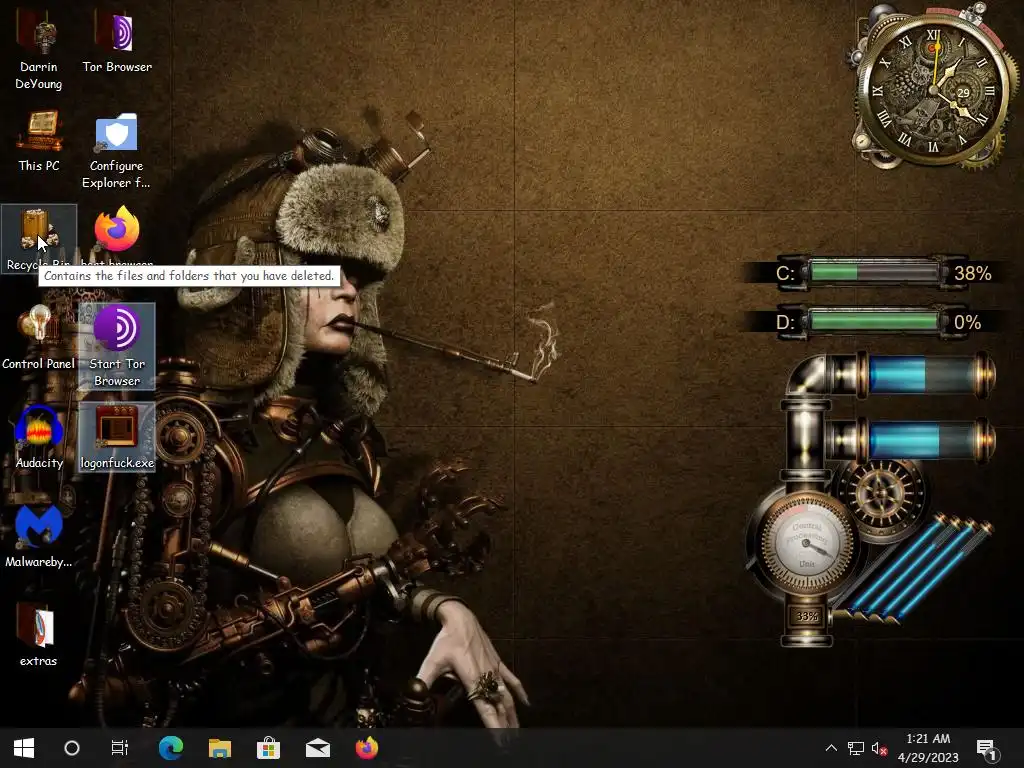Select the logonfuck.exe desktop file

[117, 438]
